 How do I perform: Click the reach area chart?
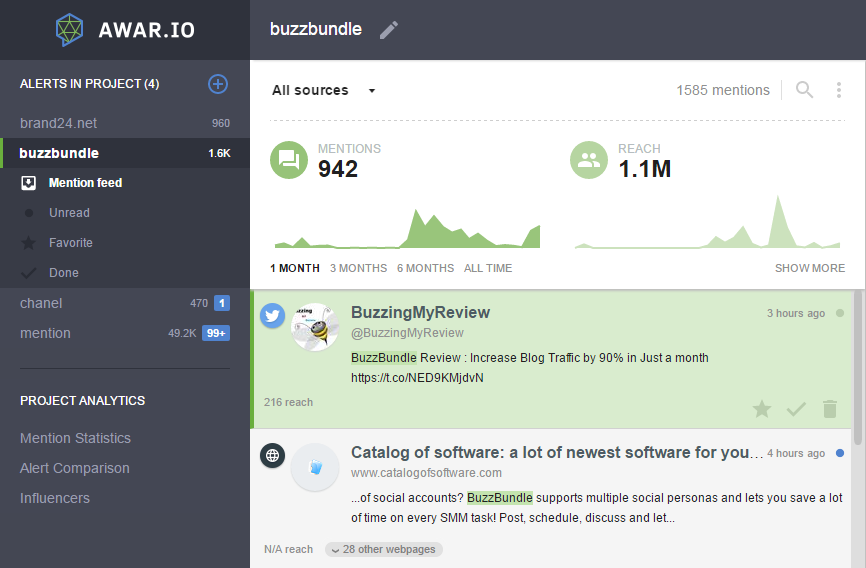[707, 222]
